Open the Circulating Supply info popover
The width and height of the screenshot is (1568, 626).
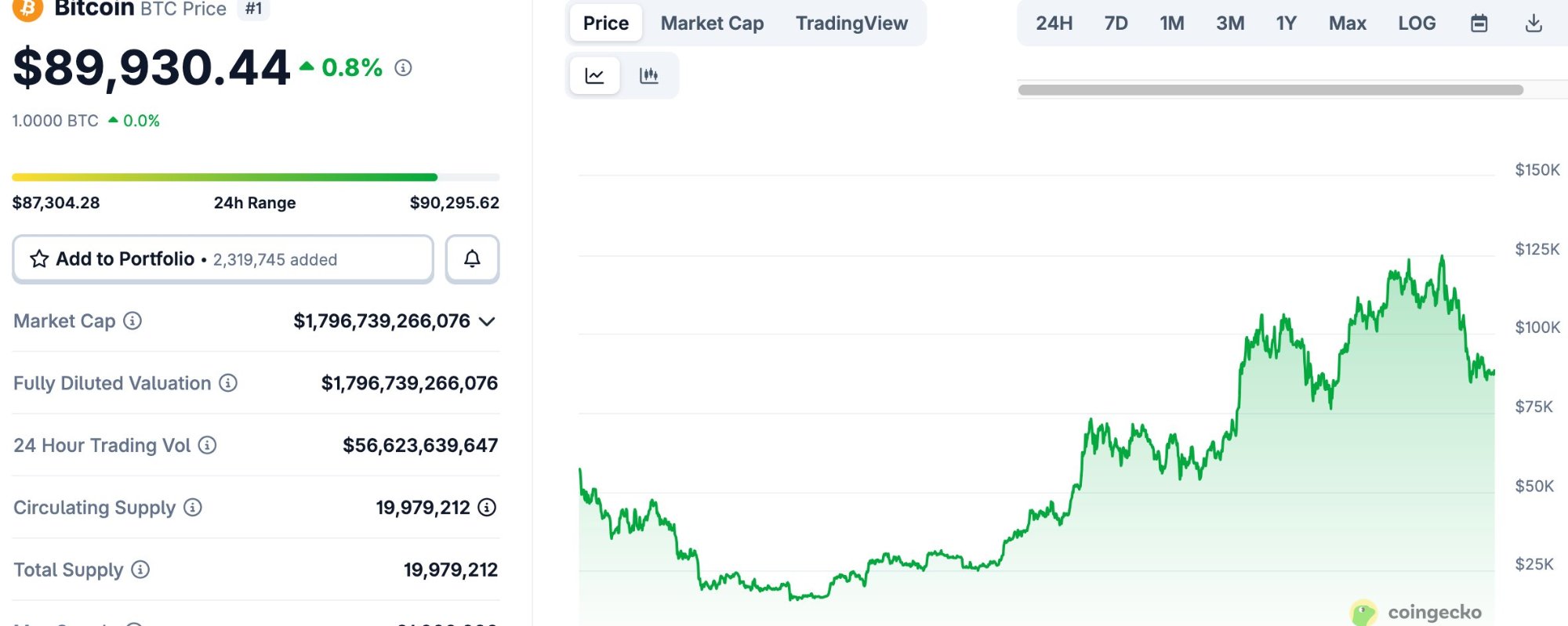[x=191, y=508]
